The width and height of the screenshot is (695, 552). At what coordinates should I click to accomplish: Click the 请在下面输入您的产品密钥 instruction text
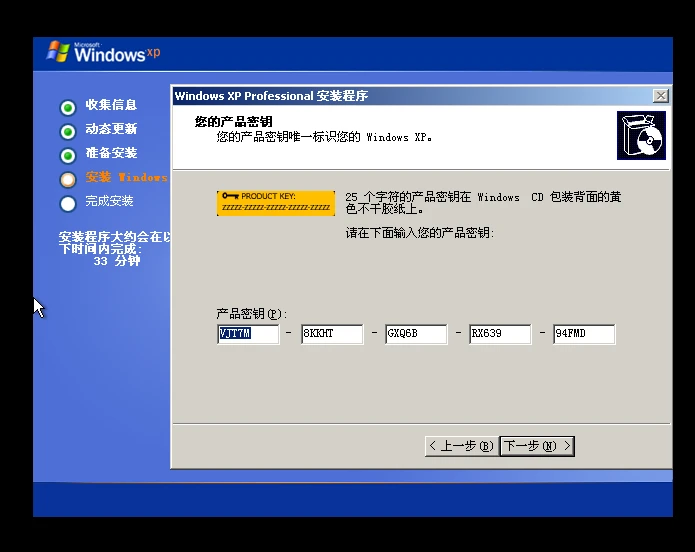419,233
